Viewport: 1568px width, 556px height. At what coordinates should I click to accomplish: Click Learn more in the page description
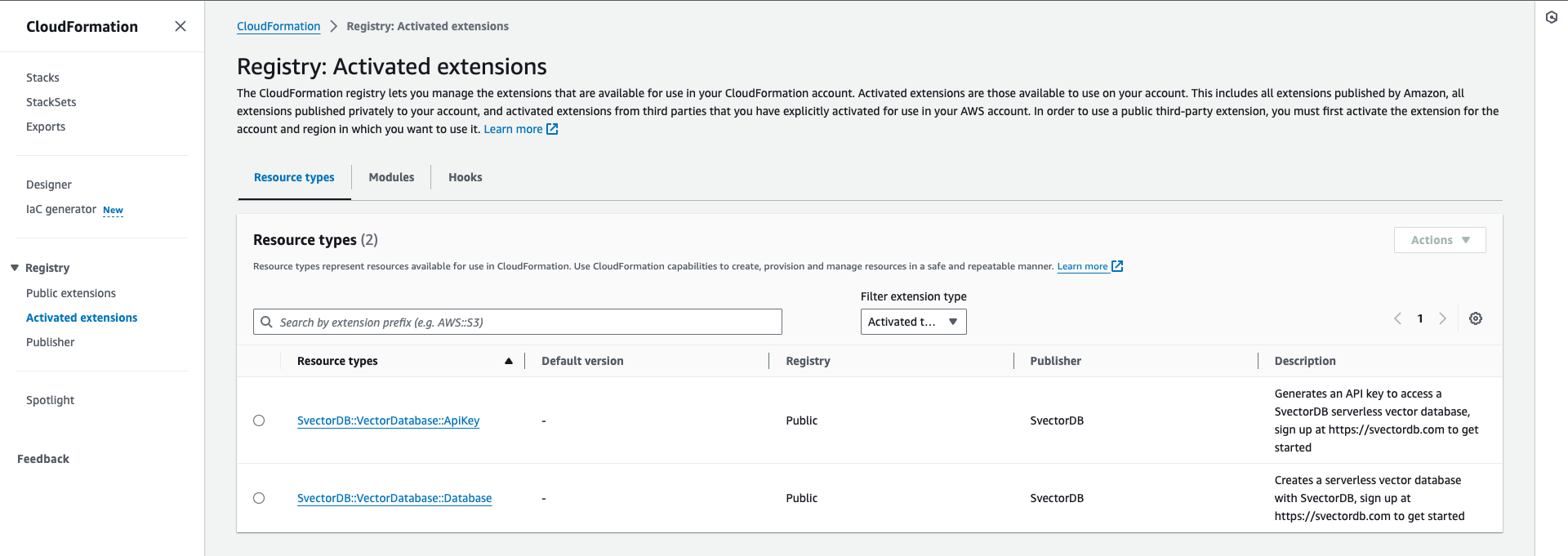coord(513,129)
